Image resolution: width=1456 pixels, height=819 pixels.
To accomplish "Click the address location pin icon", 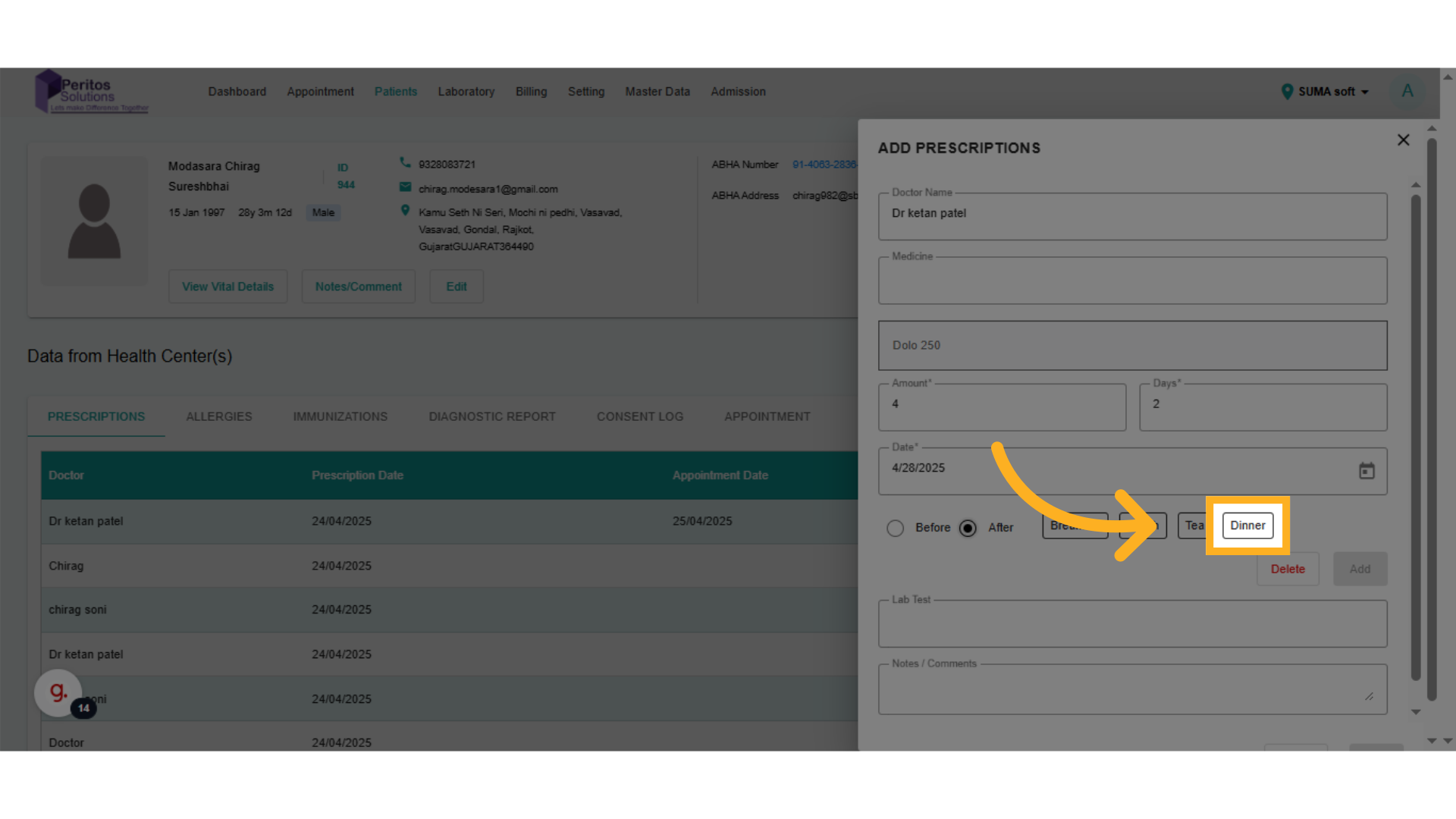I will coord(405,211).
